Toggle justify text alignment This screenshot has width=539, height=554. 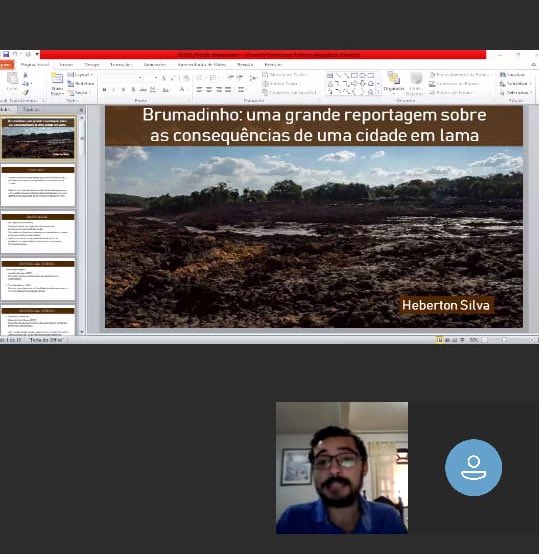[x=228, y=90]
